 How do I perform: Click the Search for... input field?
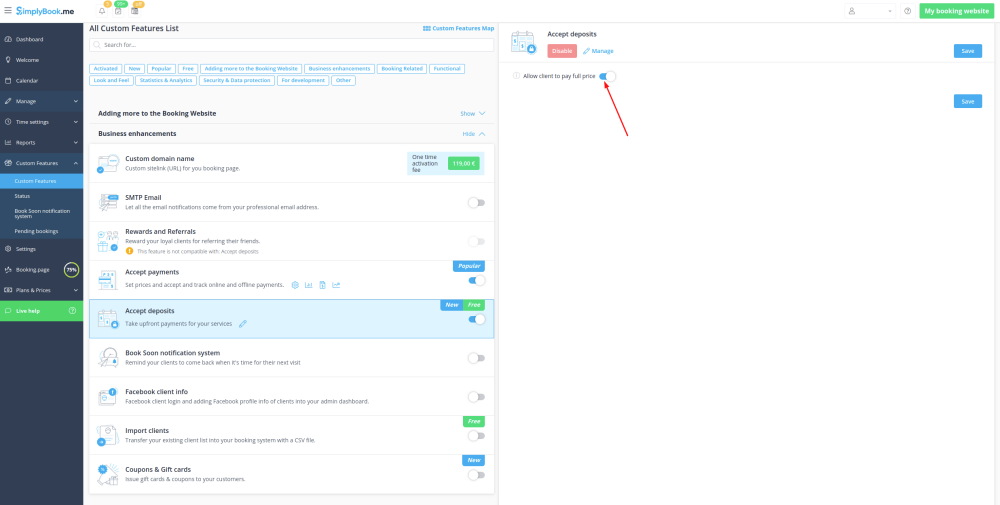290,45
